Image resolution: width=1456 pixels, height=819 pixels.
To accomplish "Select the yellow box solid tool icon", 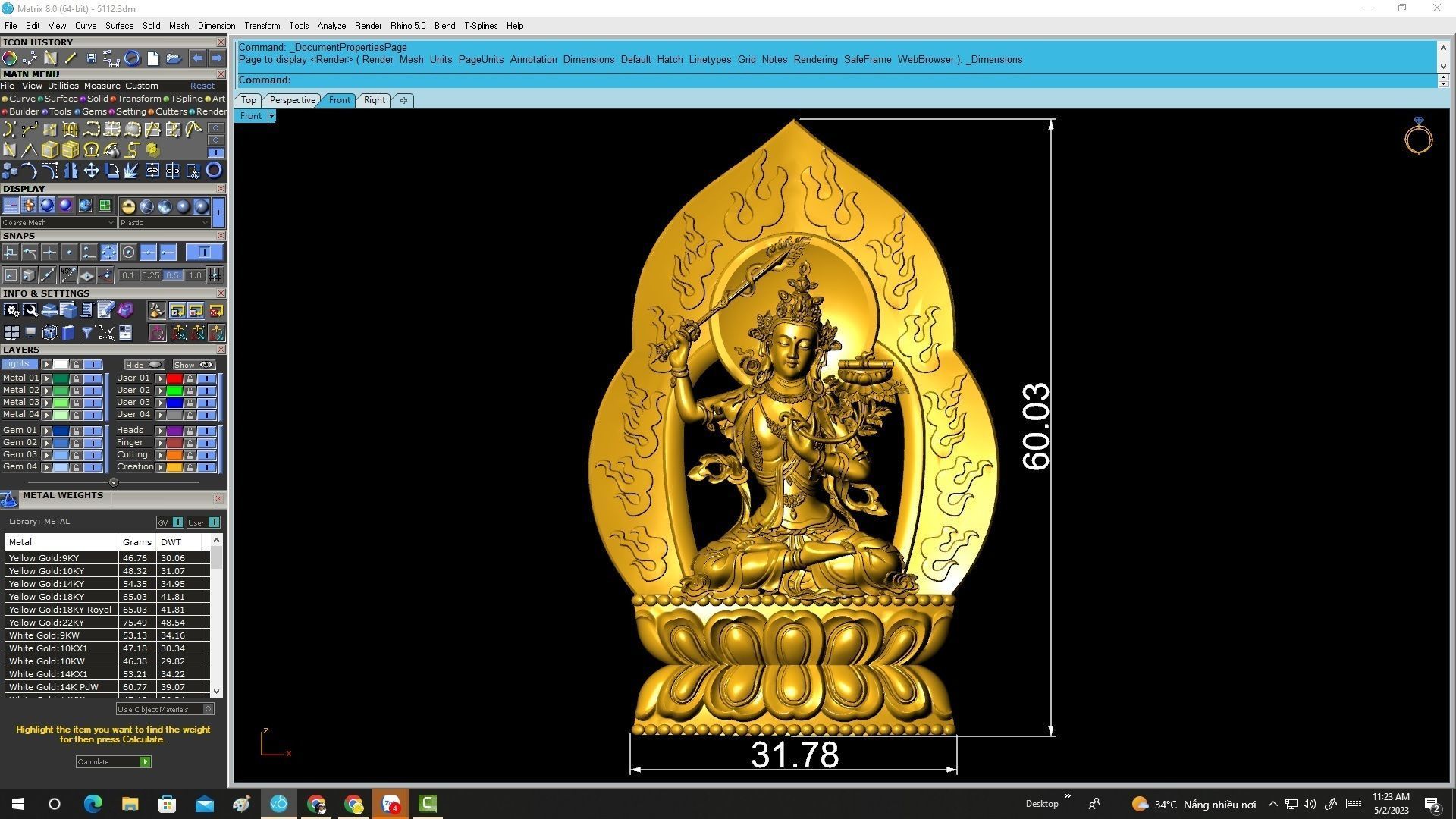I will point(50,150).
